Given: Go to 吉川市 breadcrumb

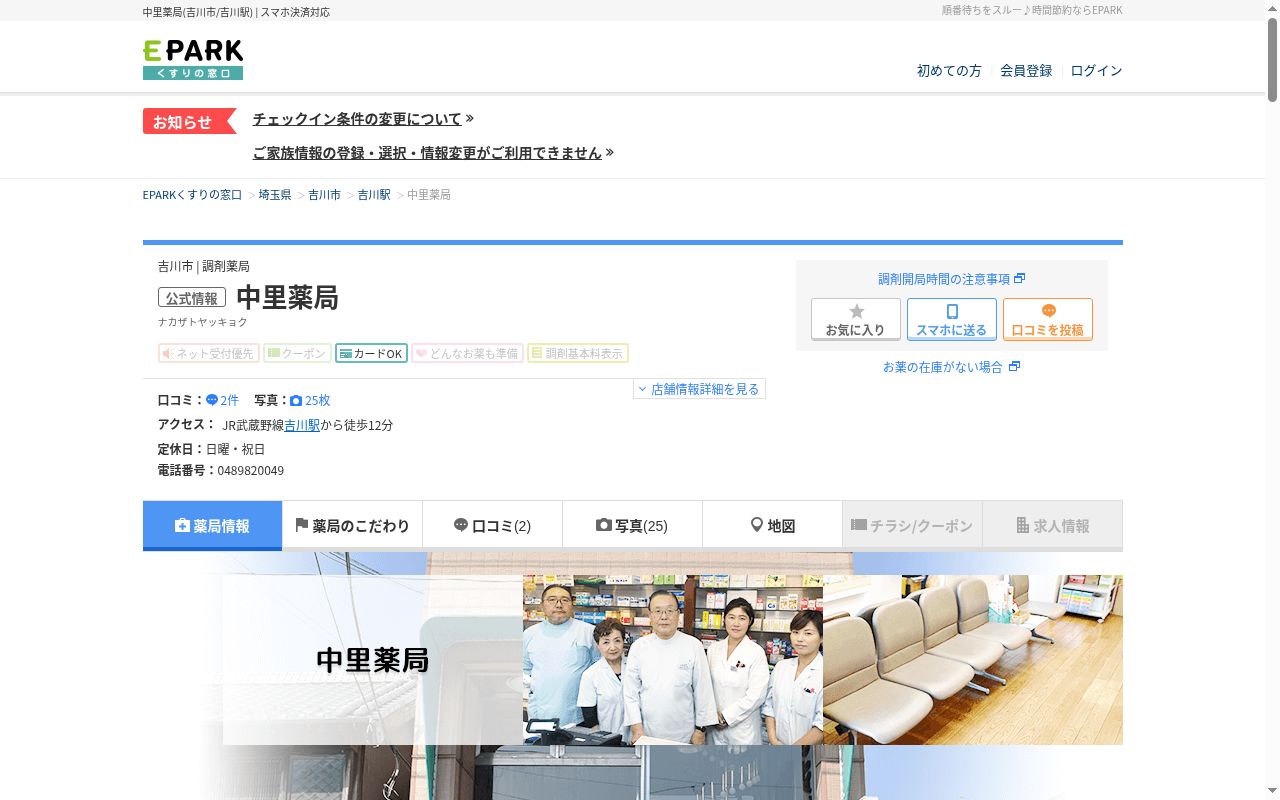Looking at the screenshot, I should tap(324, 195).
